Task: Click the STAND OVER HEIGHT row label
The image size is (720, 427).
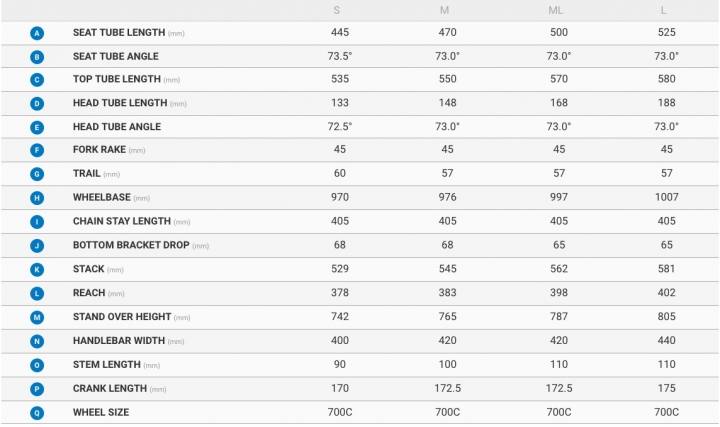Action: click(x=122, y=317)
